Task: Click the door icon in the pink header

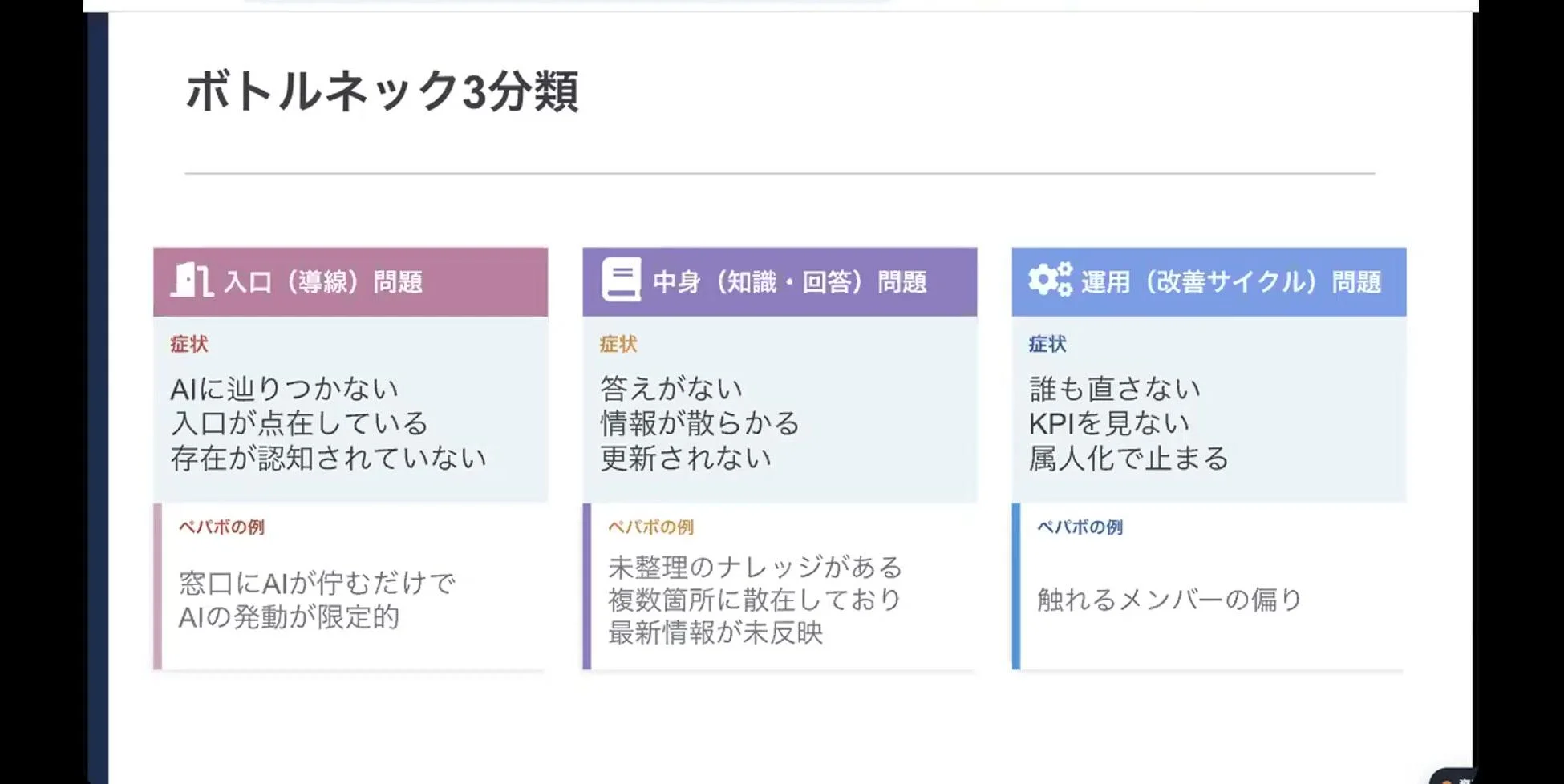Action: (x=191, y=281)
